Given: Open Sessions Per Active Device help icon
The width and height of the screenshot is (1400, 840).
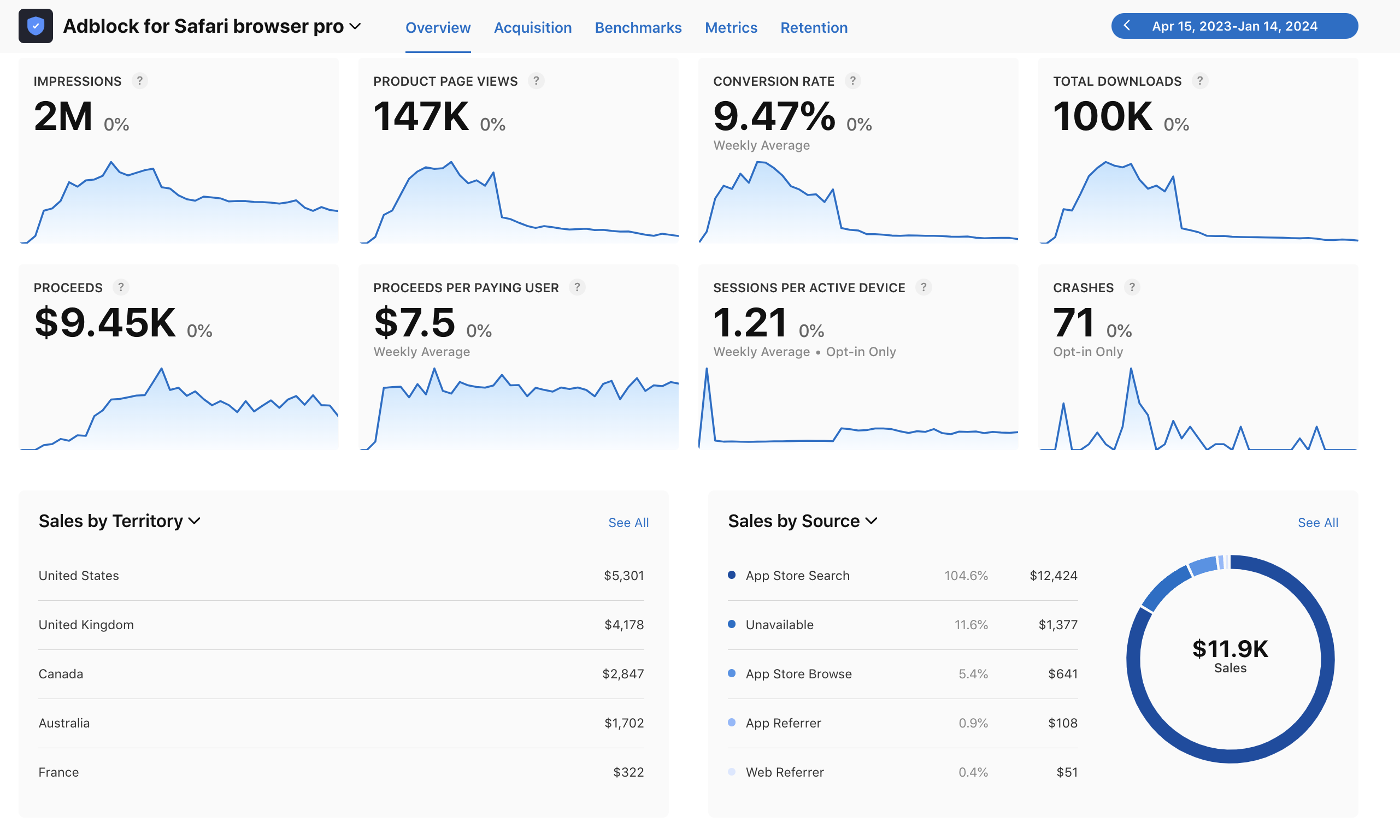Looking at the screenshot, I should tap(923, 287).
